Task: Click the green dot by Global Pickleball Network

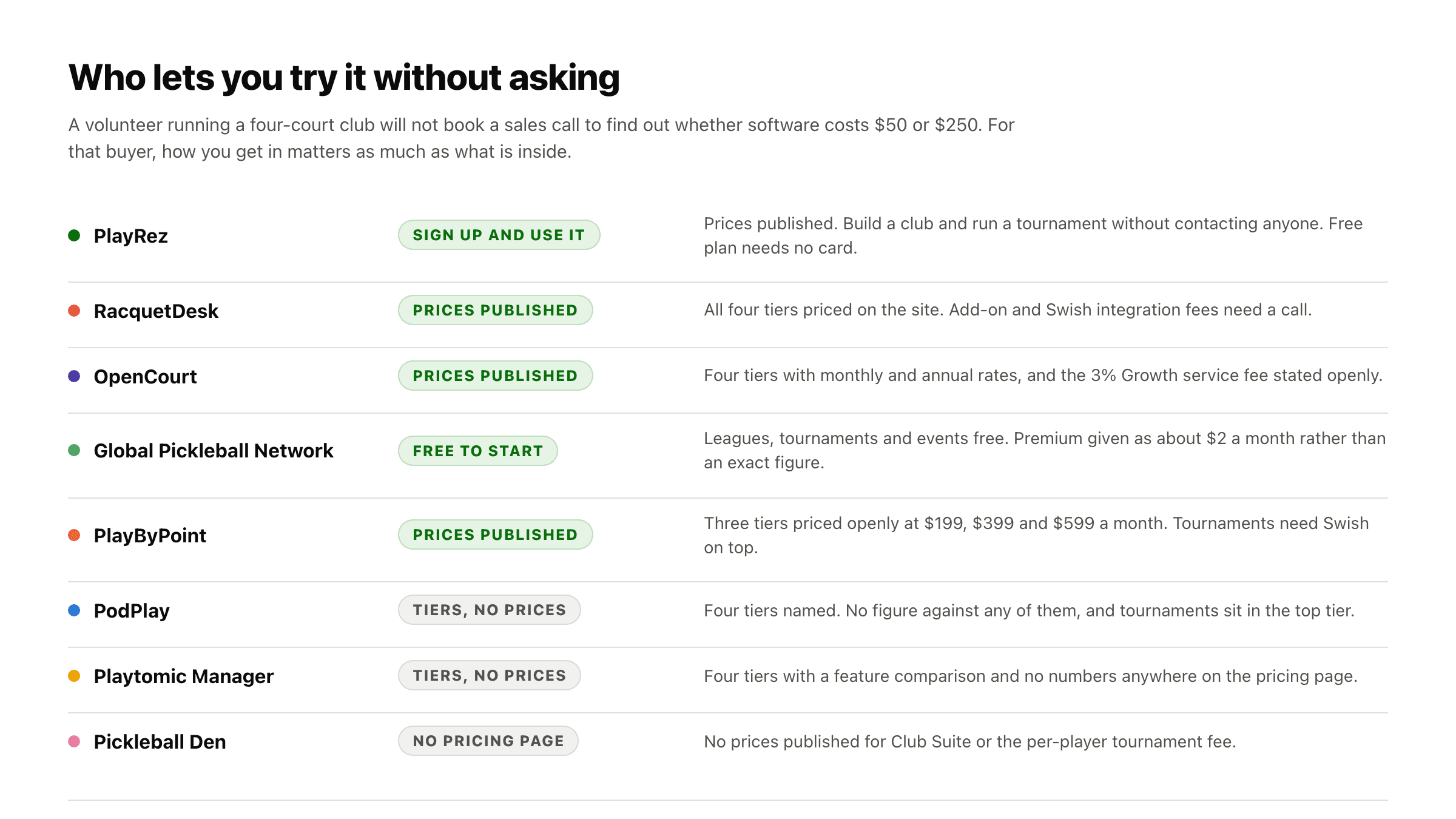Action: pos(74,450)
